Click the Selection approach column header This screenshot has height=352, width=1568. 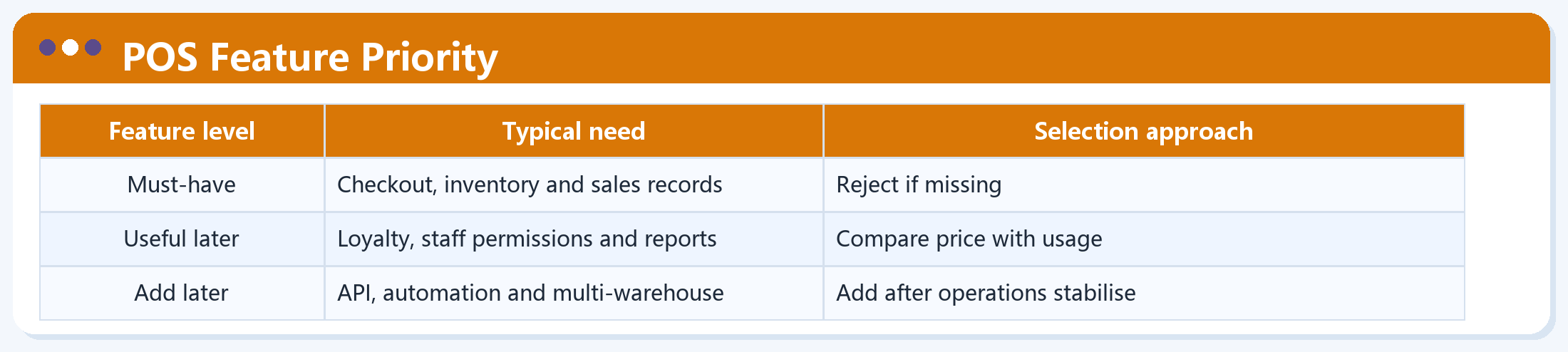pyautogui.click(x=1144, y=131)
